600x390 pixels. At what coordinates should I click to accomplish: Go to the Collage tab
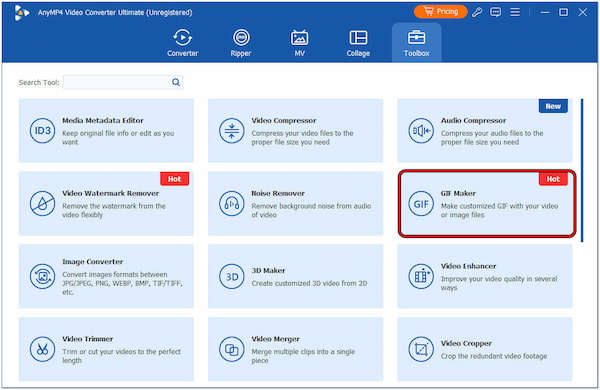358,43
